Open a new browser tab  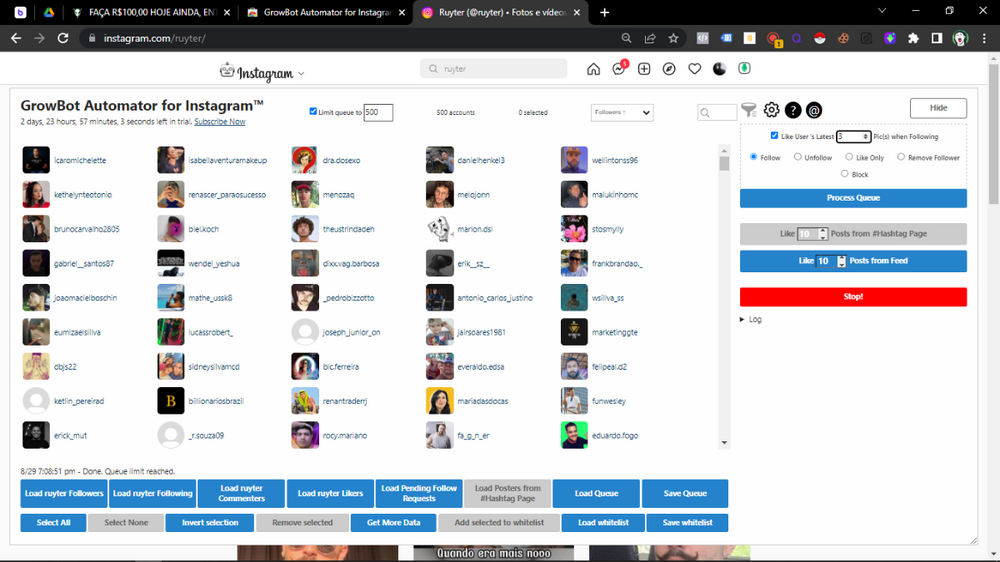[605, 12]
